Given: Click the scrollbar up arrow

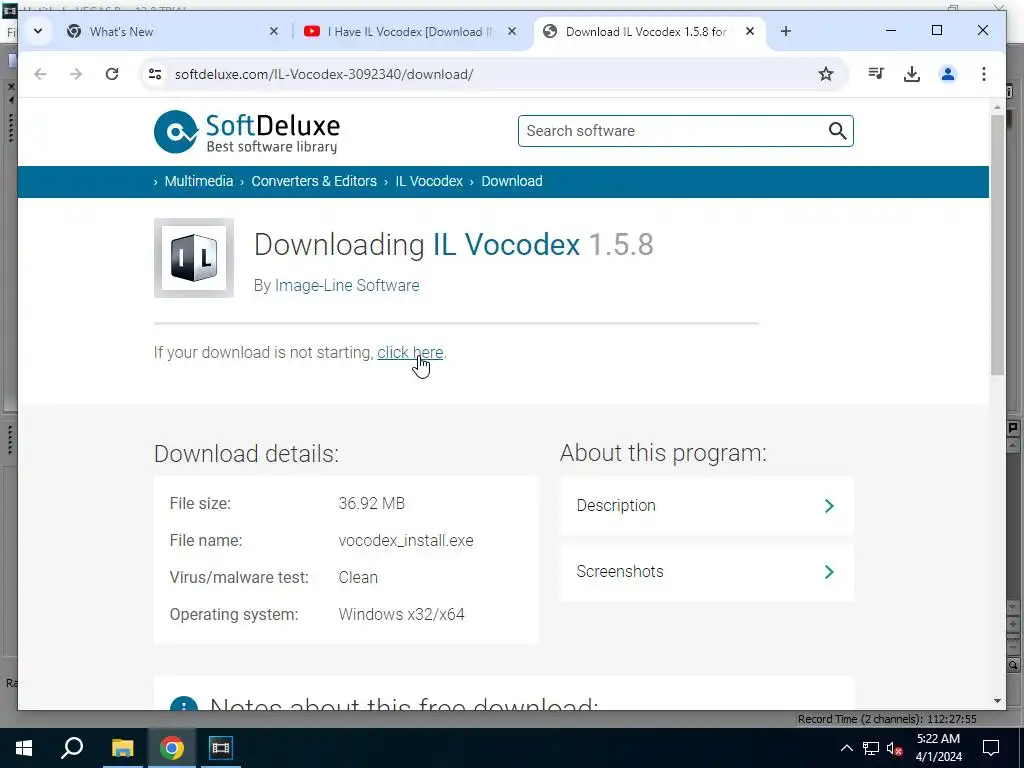Looking at the screenshot, I should point(997,107).
